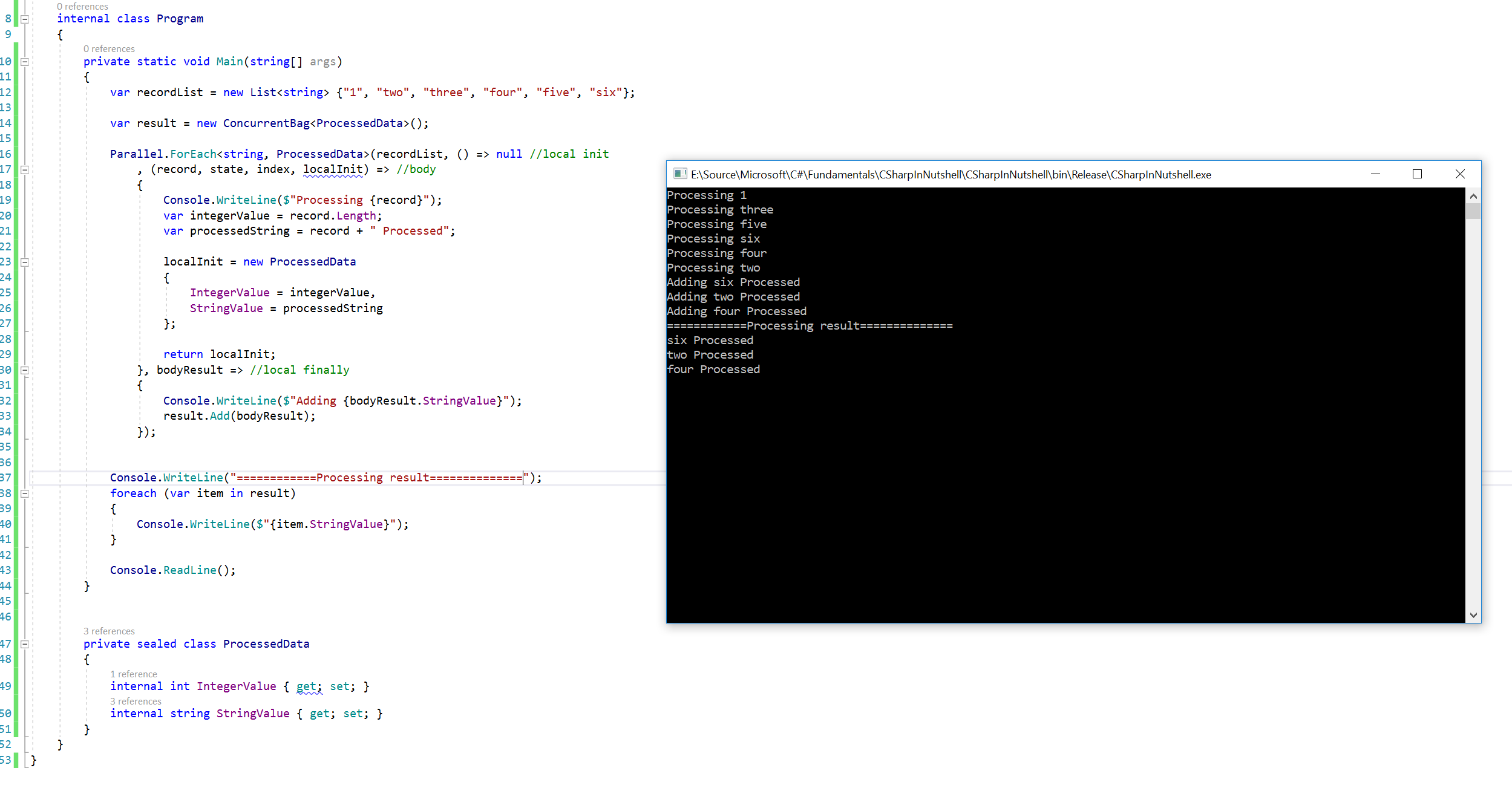Open '3 references' CodeLens above StringValue property
This screenshot has height=788, width=1512.
(x=136, y=702)
